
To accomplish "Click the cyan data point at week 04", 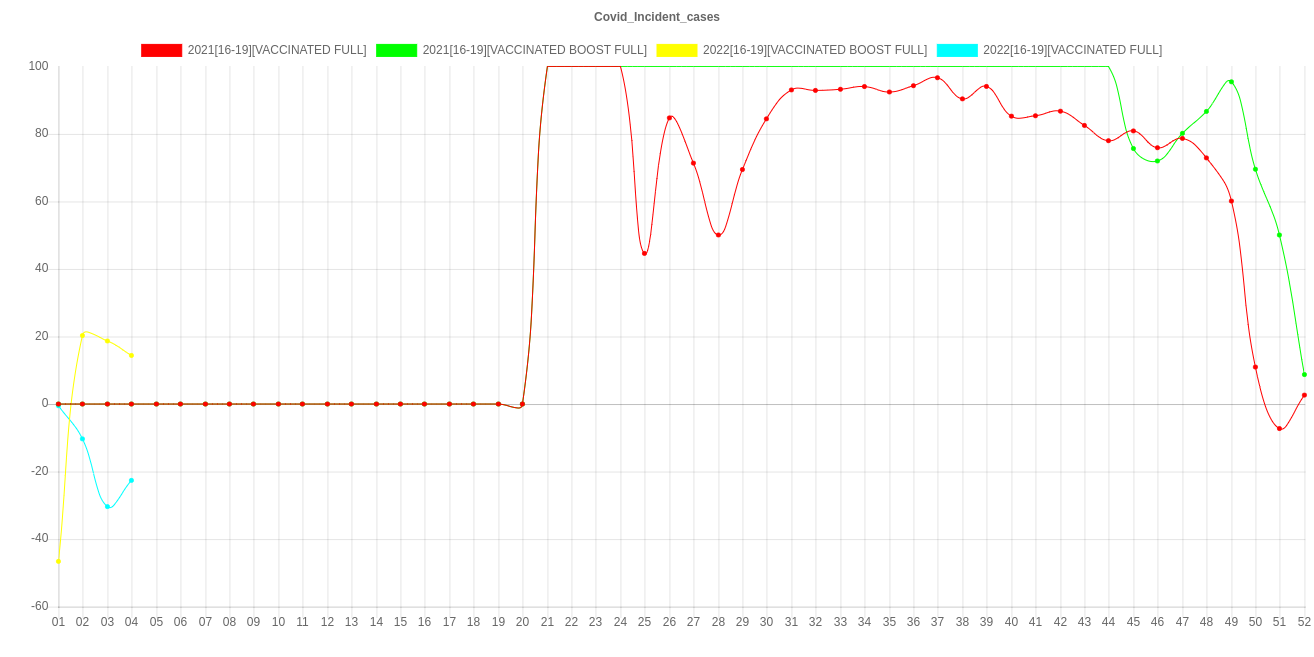I will coord(131,480).
